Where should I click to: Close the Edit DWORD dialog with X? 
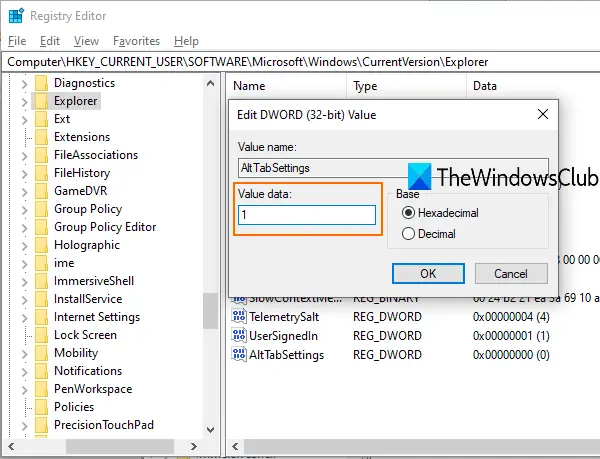point(543,114)
